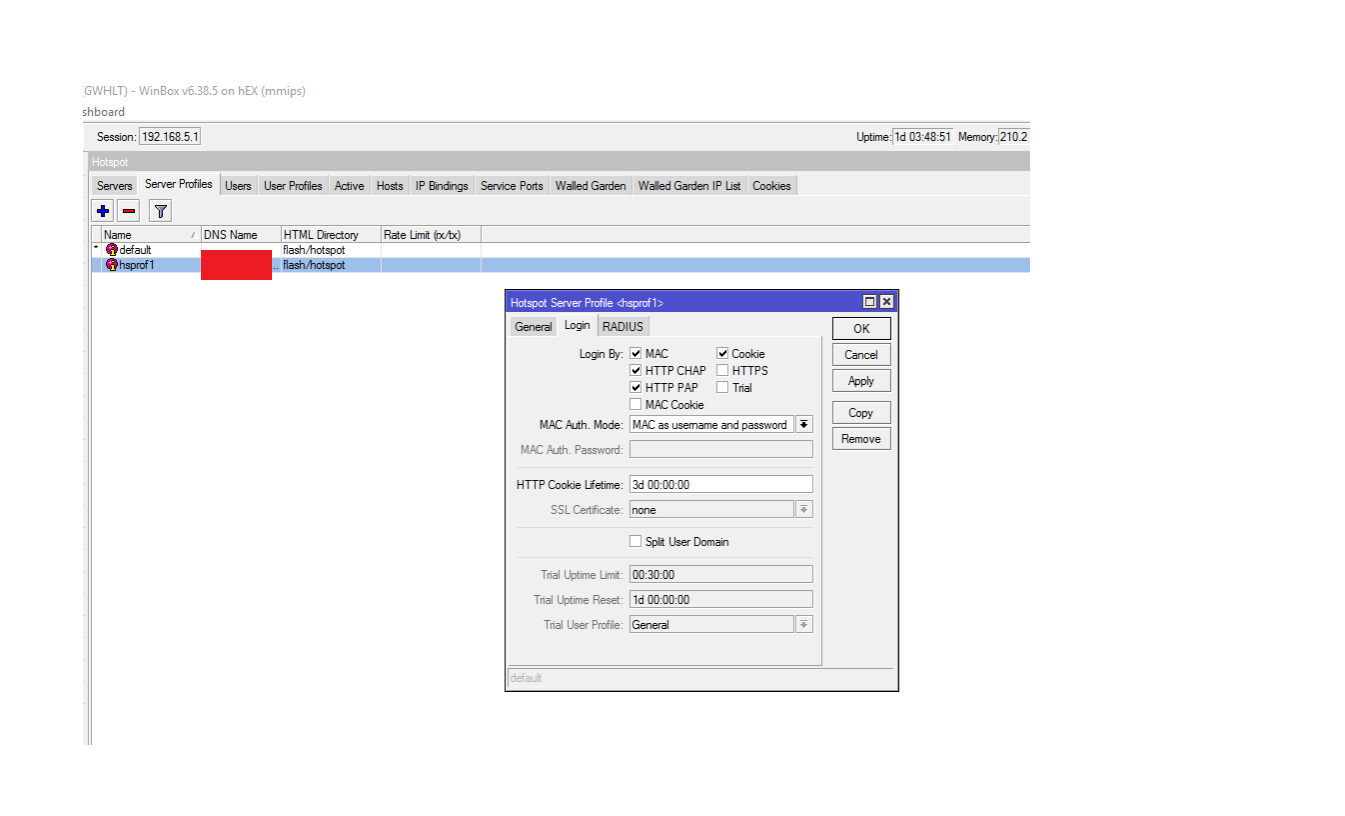Sort by the Rate Limit (rx/tx) column
The width and height of the screenshot is (1345, 816).
(x=431, y=235)
